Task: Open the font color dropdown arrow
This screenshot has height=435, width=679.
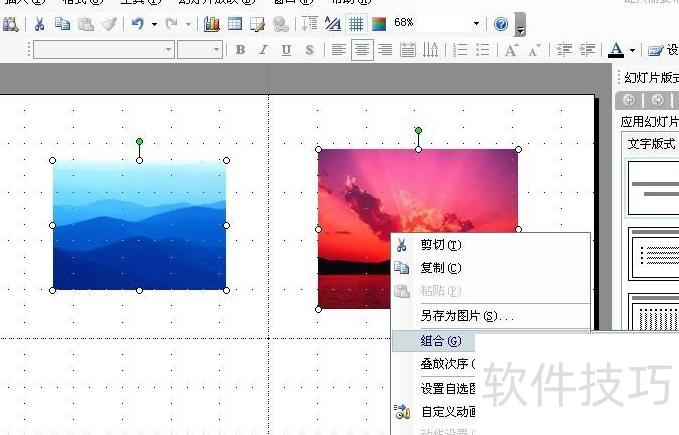Action: pyautogui.click(x=633, y=51)
